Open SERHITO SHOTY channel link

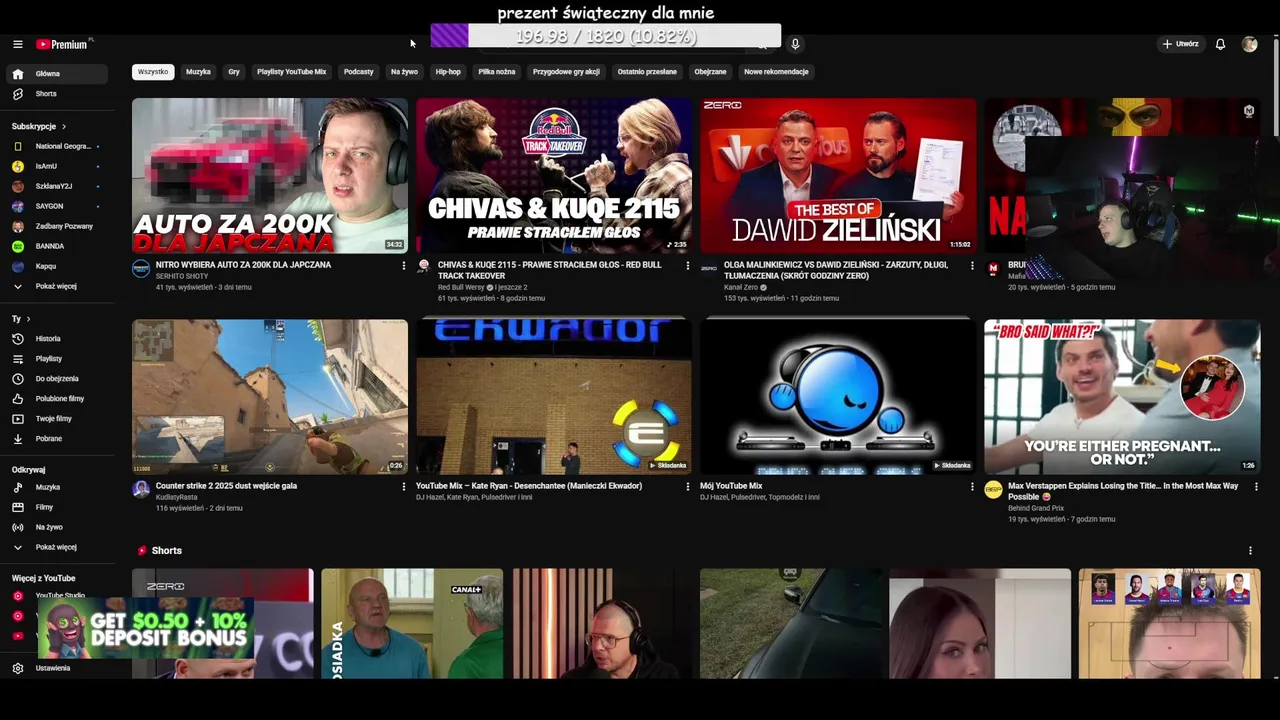(x=182, y=276)
